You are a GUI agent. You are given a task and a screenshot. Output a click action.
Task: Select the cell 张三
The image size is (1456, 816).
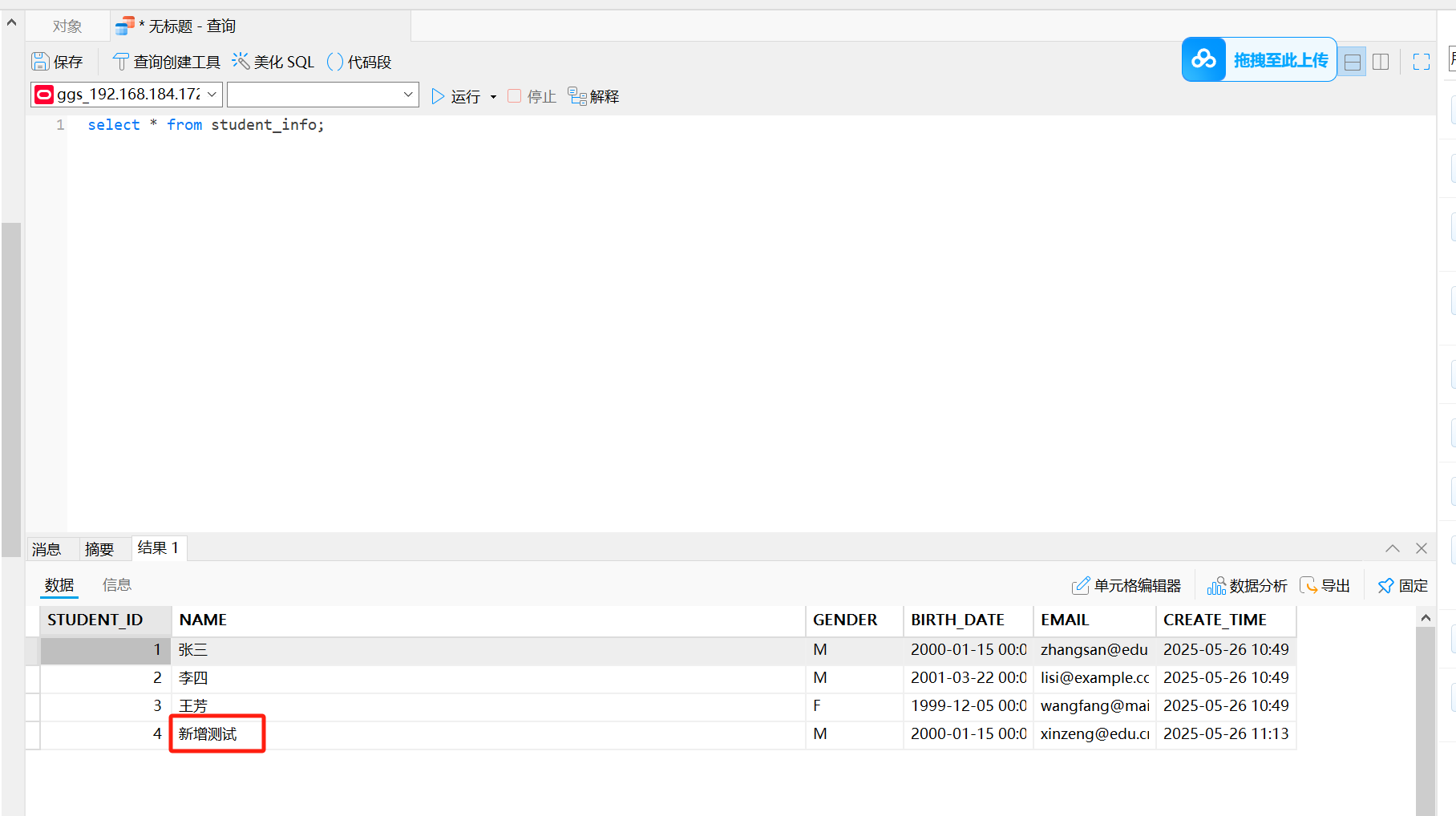pyautogui.click(x=488, y=650)
